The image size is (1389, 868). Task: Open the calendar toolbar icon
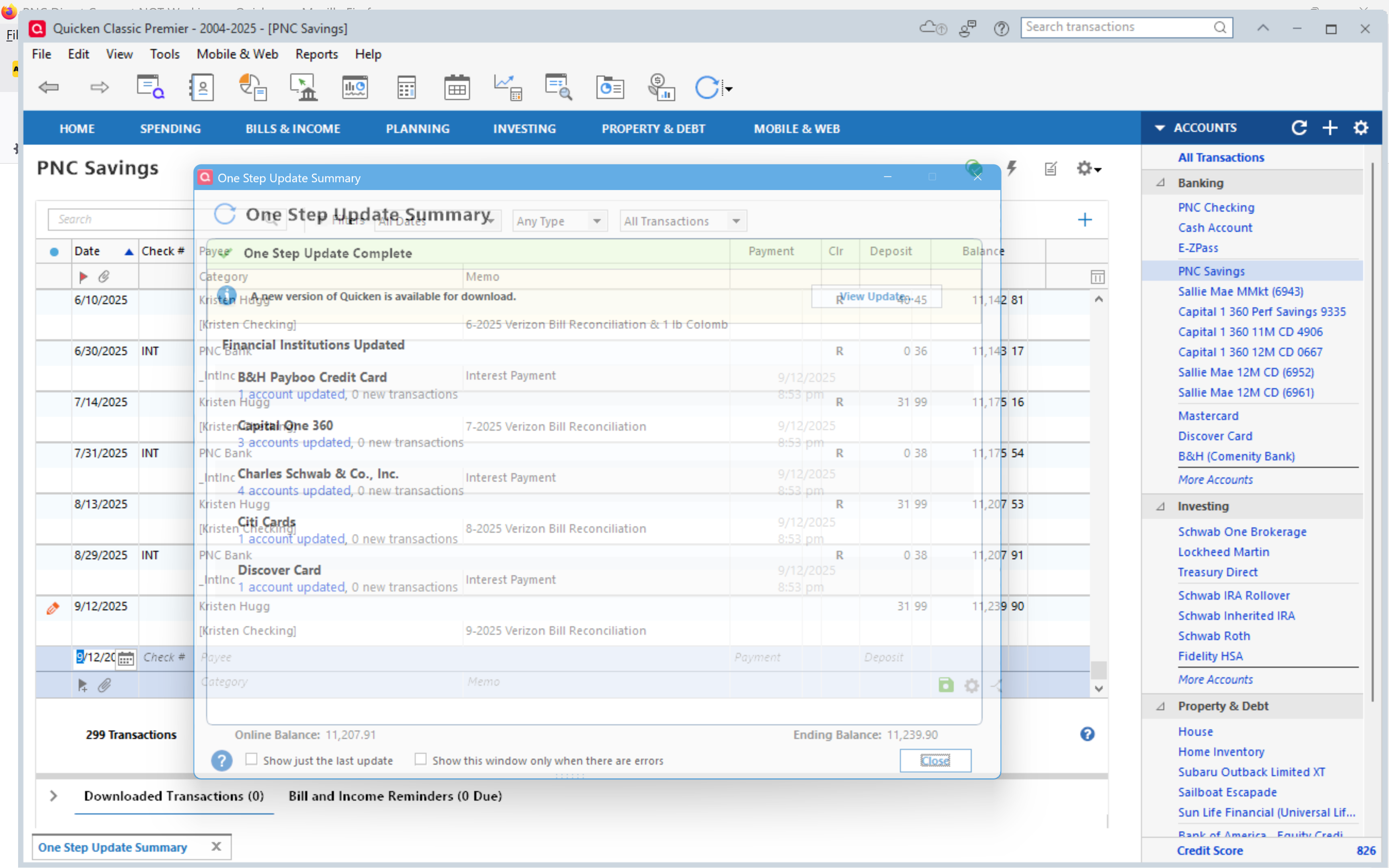(x=457, y=88)
